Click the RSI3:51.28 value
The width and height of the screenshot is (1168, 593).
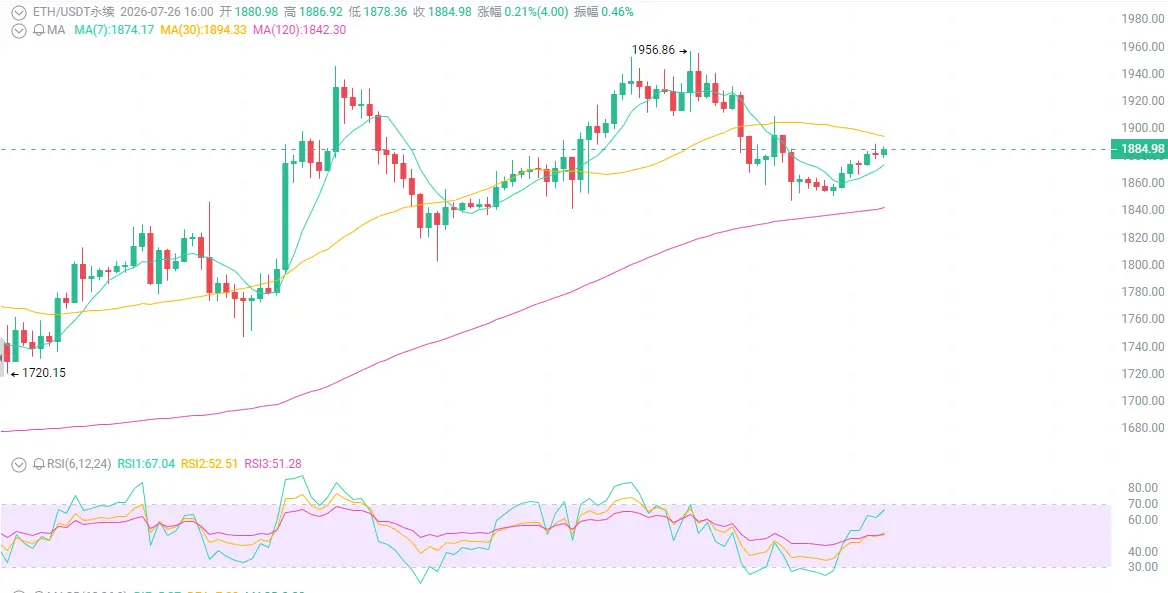(273, 463)
